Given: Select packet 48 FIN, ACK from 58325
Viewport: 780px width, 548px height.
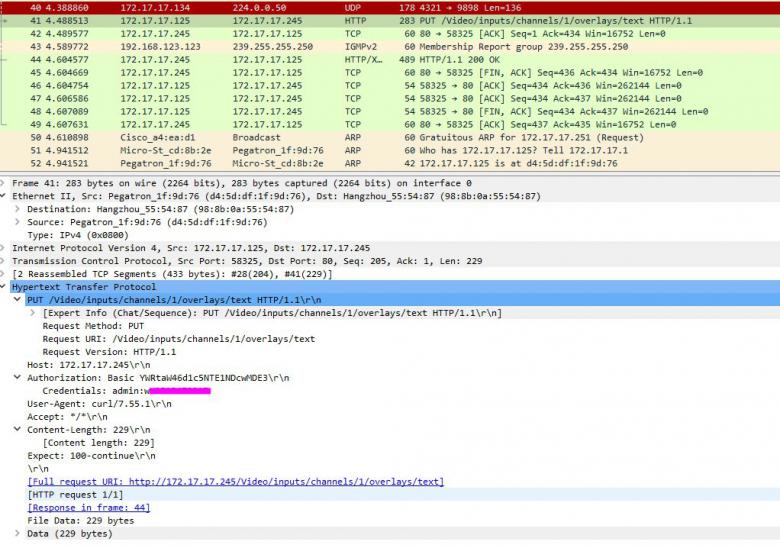Looking at the screenshot, I should coord(390,111).
